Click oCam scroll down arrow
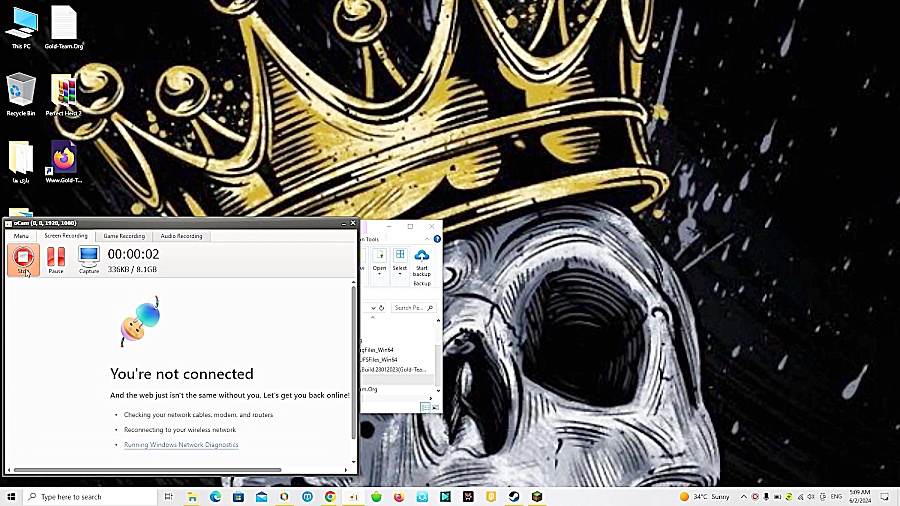 [x=353, y=462]
